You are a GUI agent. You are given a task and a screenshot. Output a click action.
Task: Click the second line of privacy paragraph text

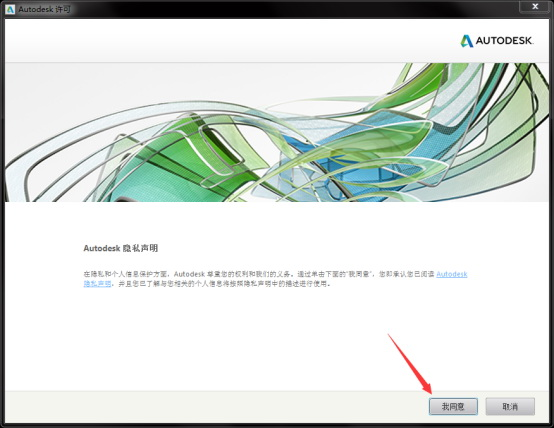coord(207,283)
